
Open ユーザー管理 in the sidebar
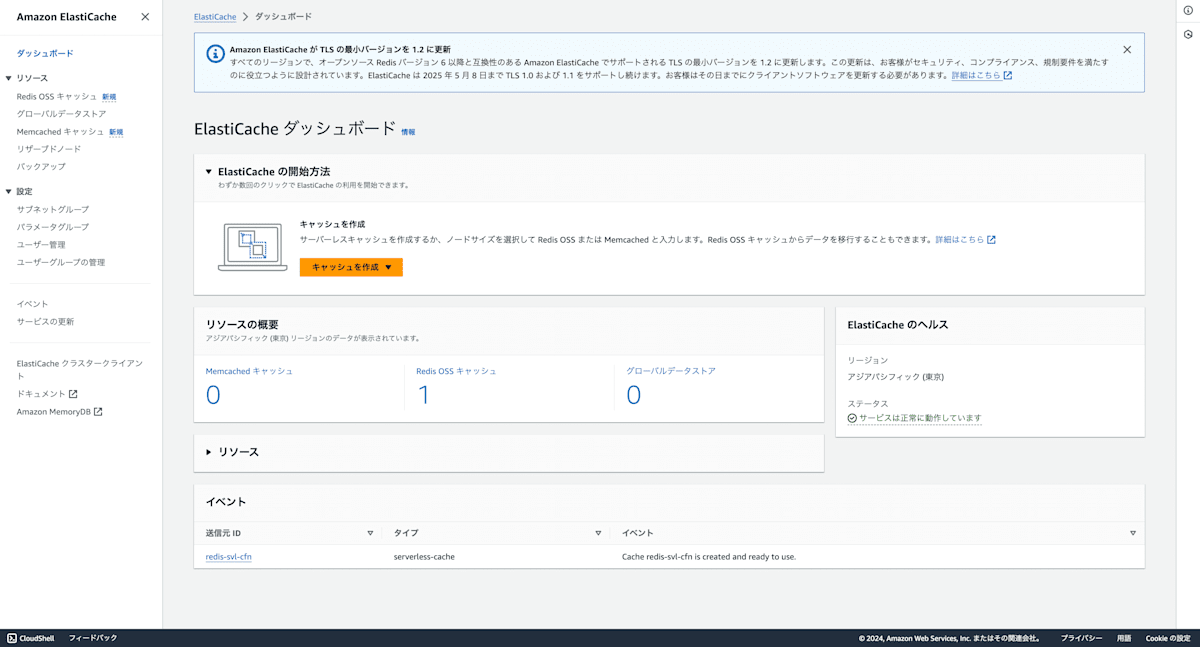(41, 244)
